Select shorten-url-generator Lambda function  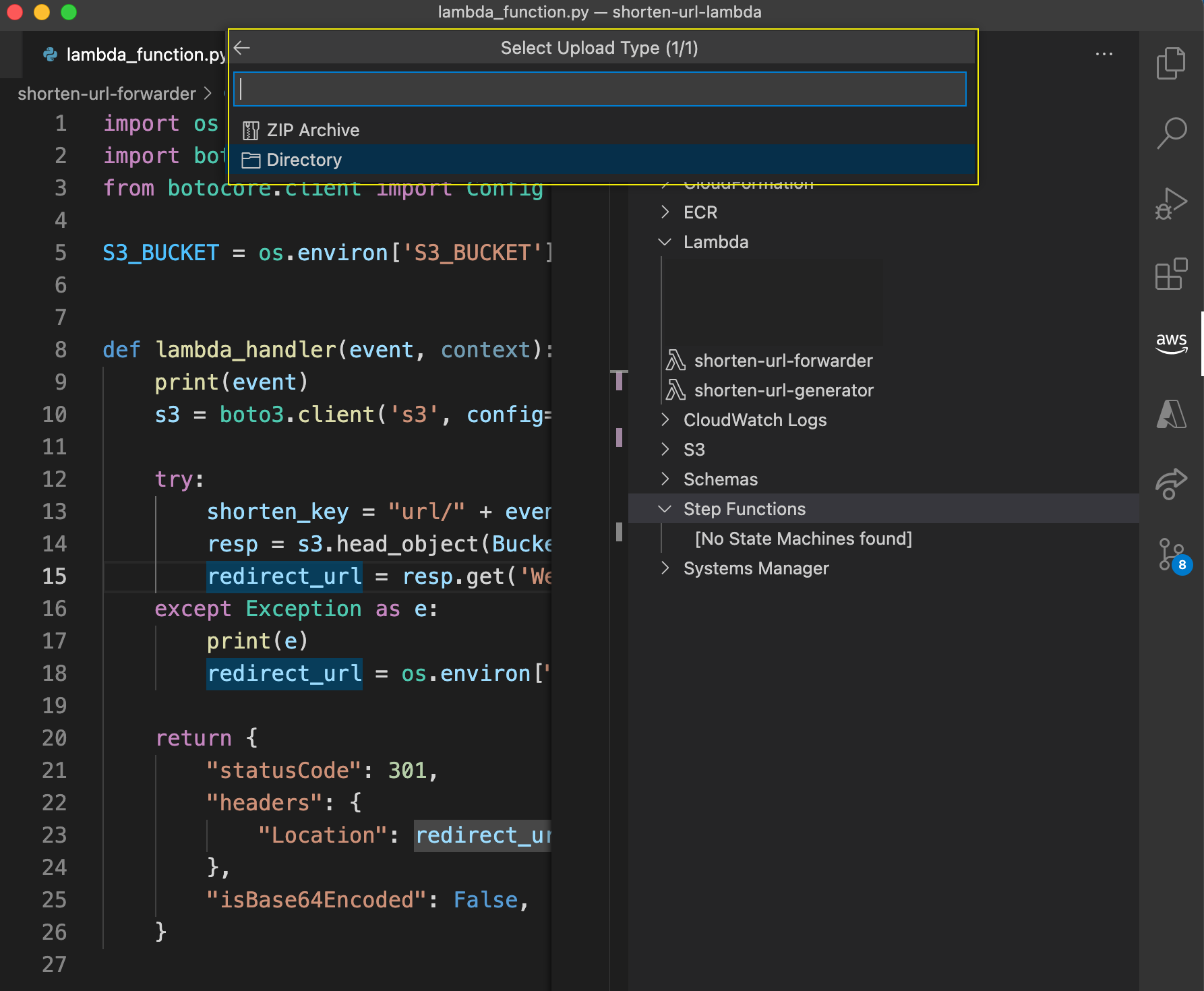click(x=784, y=390)
